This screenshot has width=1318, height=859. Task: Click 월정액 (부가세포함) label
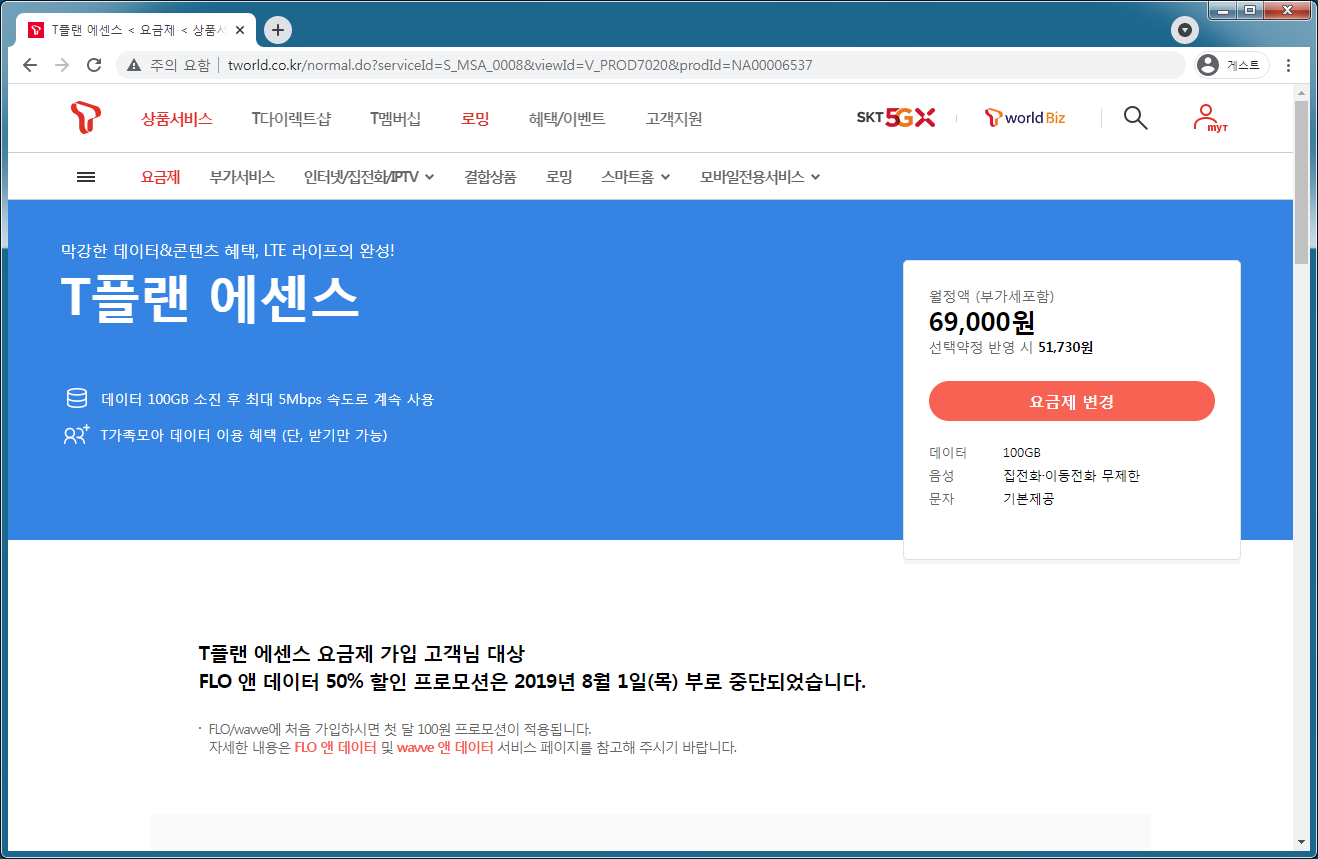[991, 296]
